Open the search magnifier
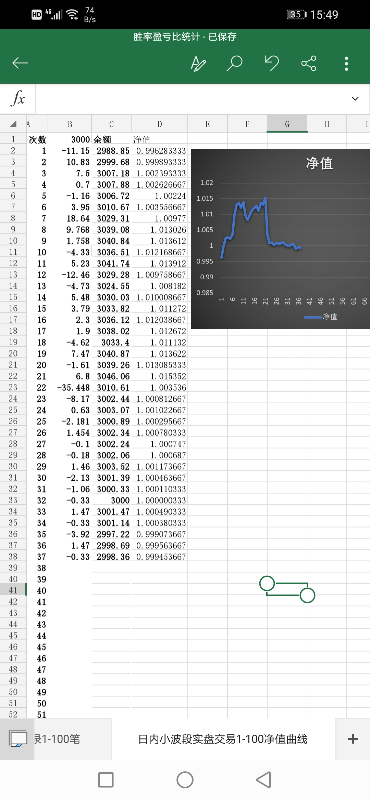Viewport: 370px width, 800px height. (x=235, y=63)
